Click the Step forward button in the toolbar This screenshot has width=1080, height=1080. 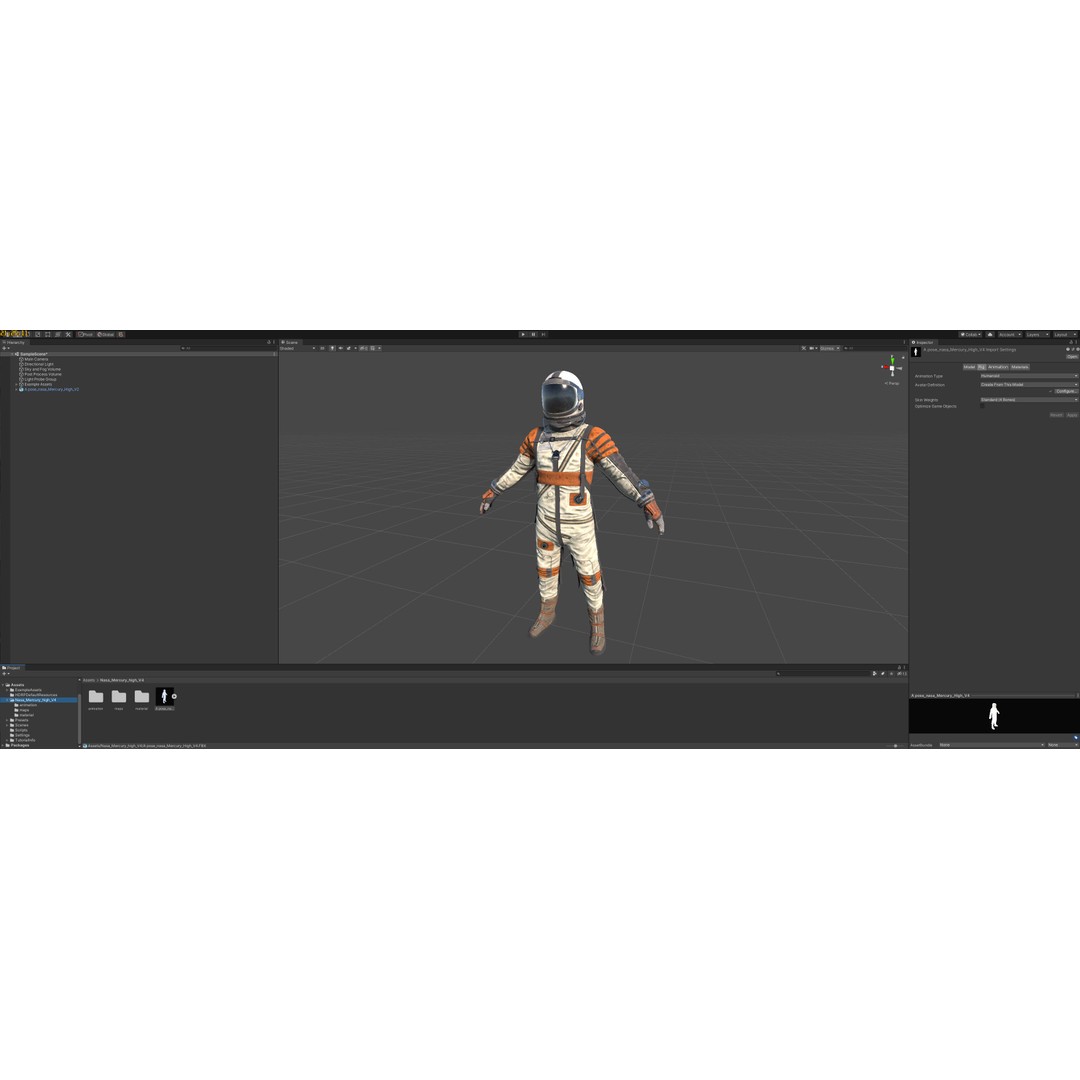point(543,334)
